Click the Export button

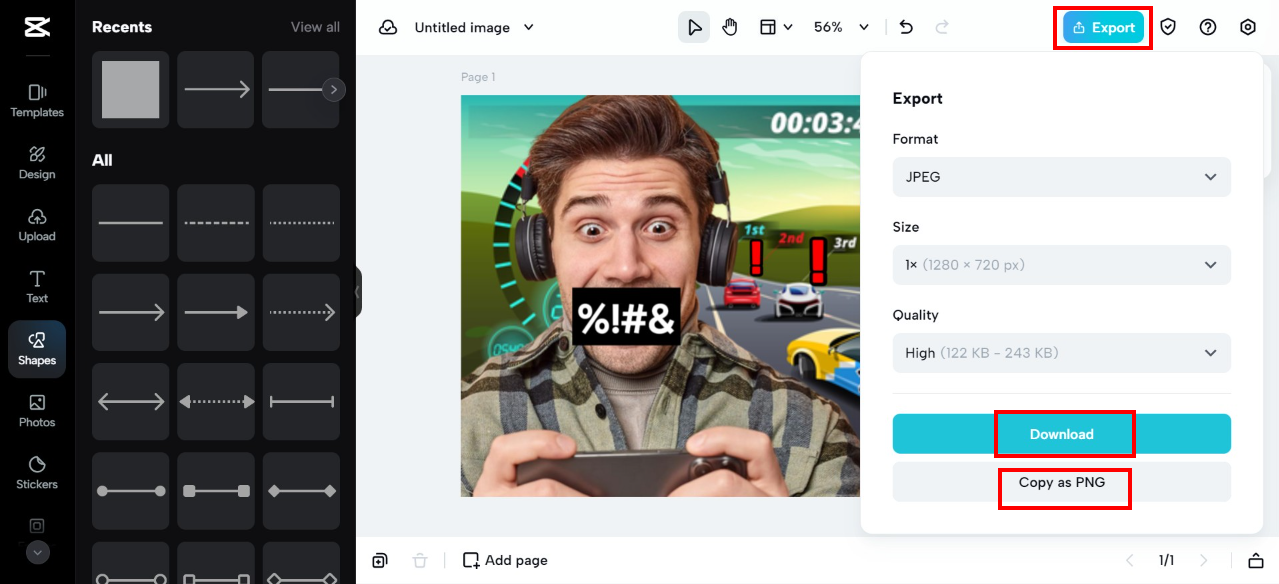[1104, 27]
